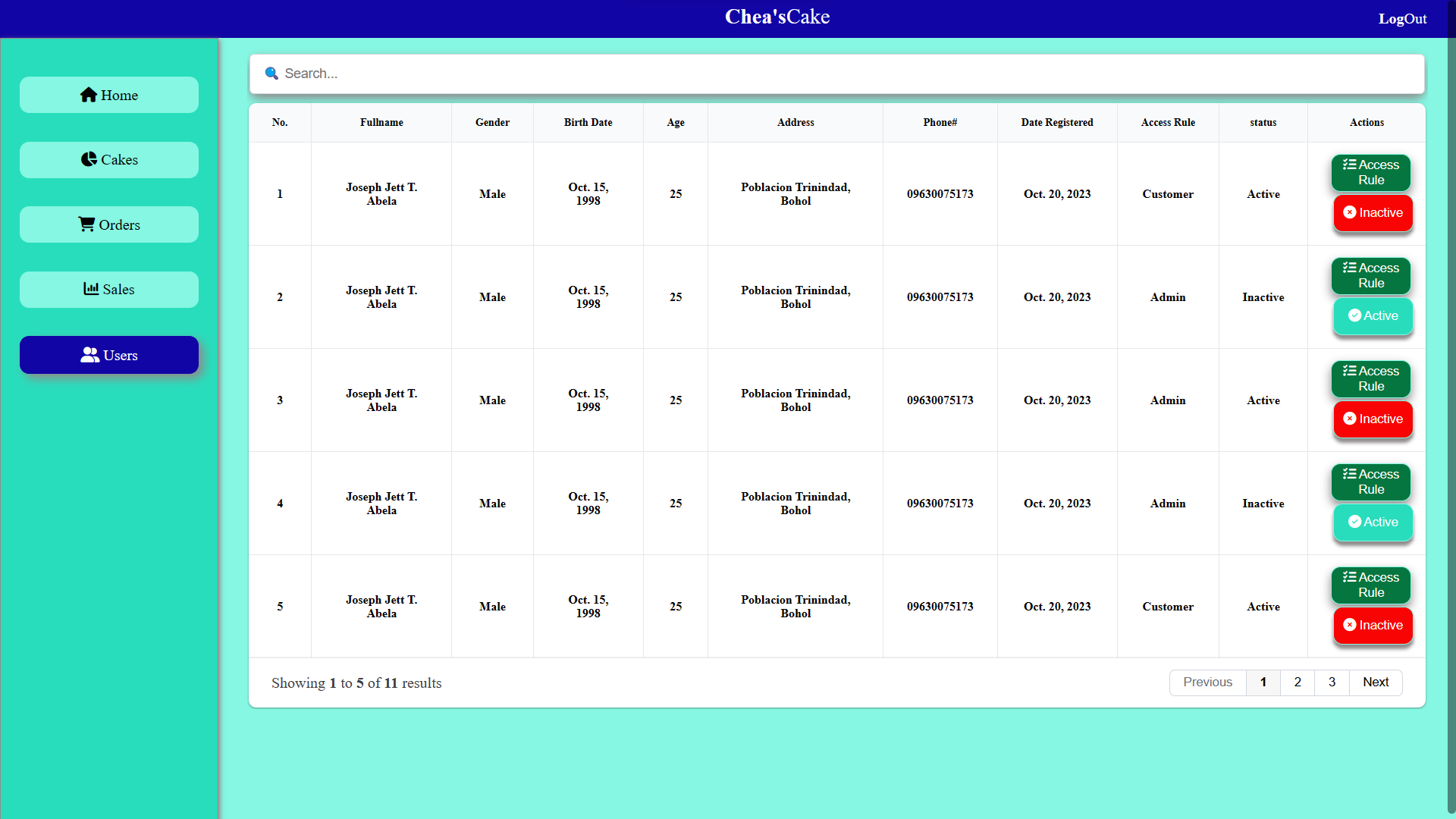Click the Birth Date column header
Viewport: 1456px width, 819px height.
tap(588, 122)
